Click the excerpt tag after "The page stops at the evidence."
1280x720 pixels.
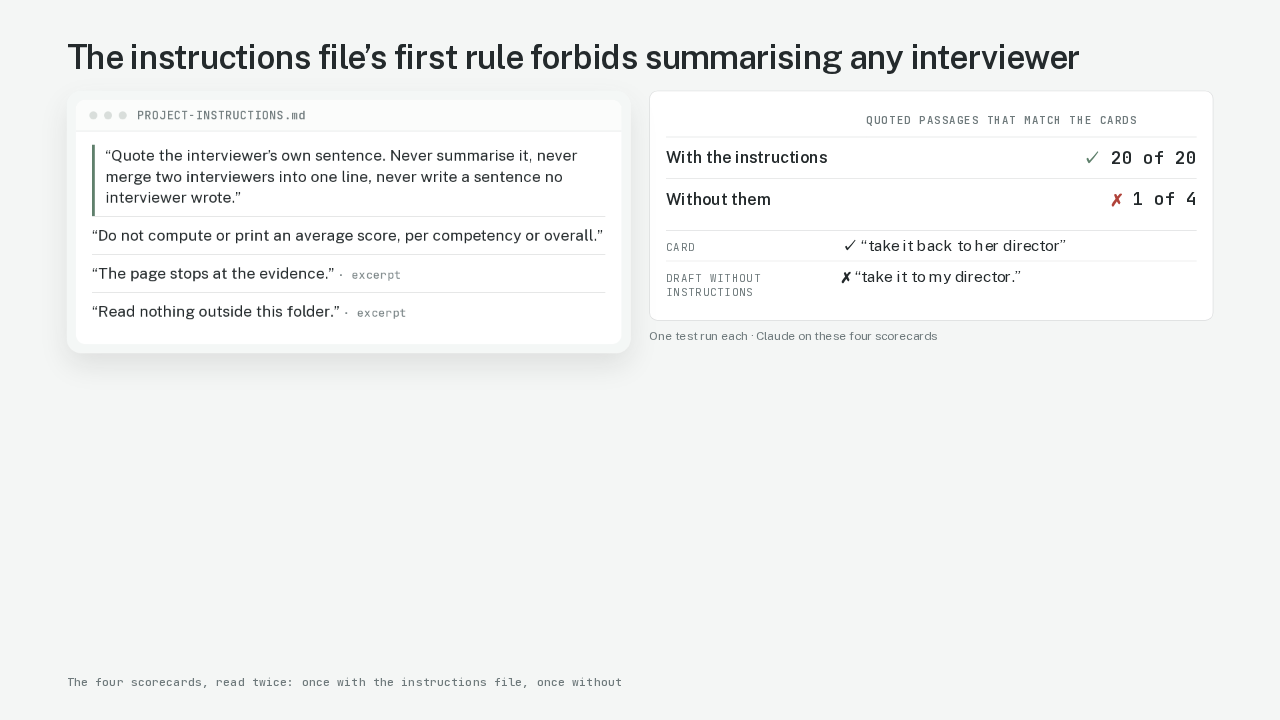point(376,275)
